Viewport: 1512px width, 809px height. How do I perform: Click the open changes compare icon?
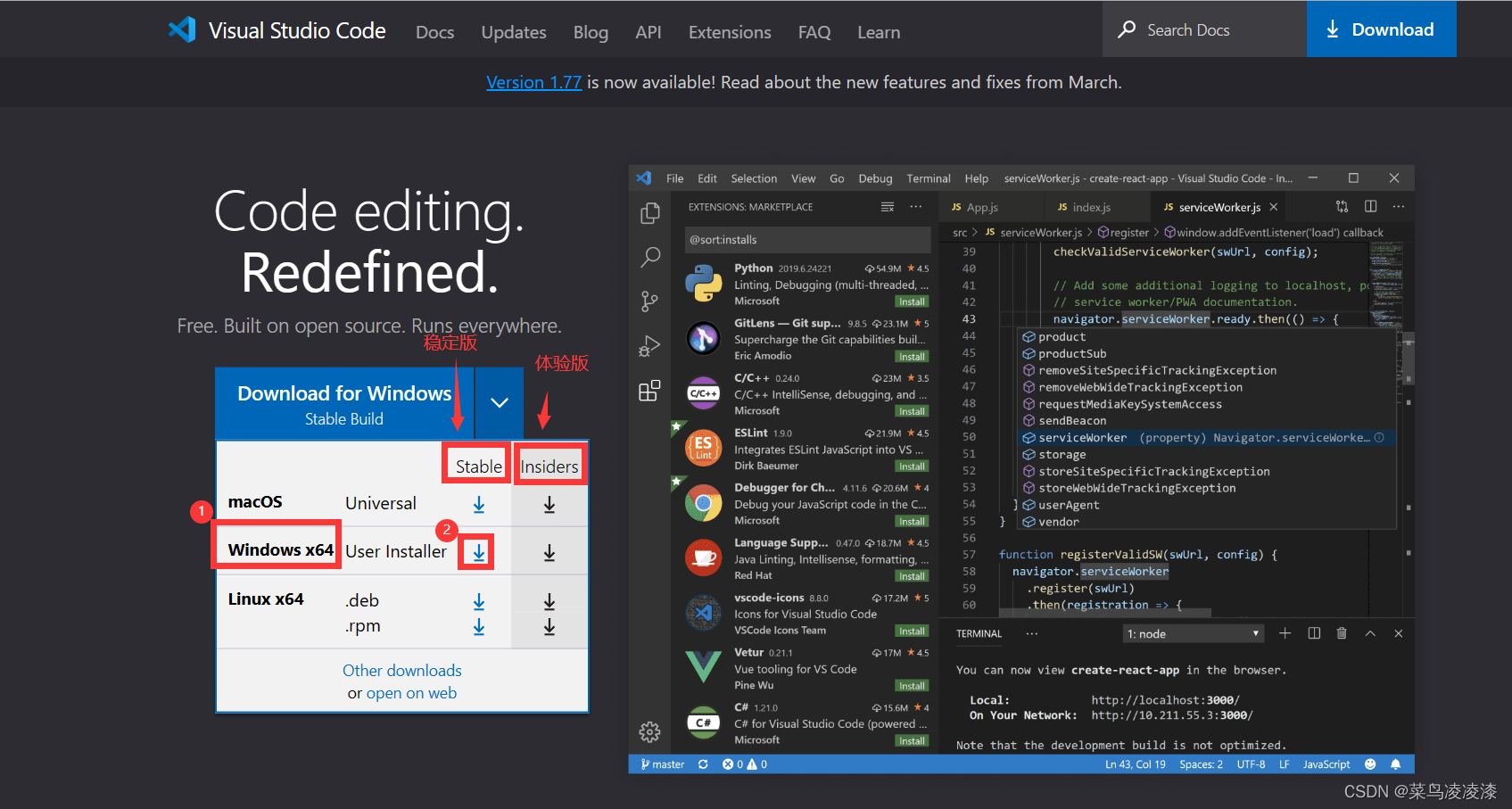(1342, 207)
